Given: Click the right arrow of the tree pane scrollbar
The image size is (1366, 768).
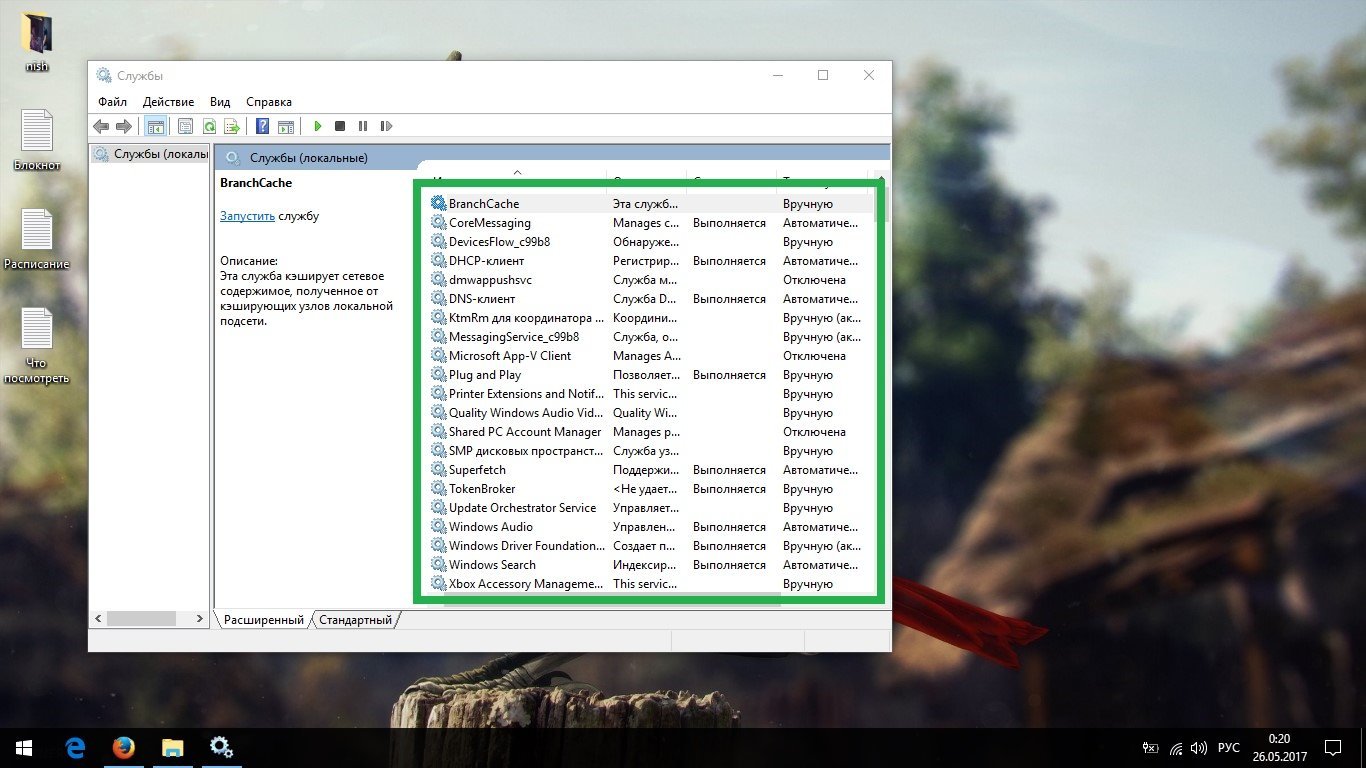Looking at the screenshot, I should tap(200, 619).
